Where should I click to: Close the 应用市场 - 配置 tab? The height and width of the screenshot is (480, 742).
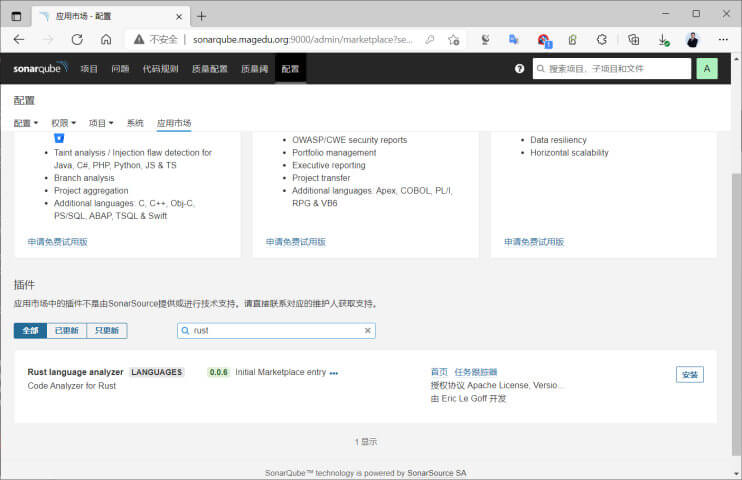point(179,17)
